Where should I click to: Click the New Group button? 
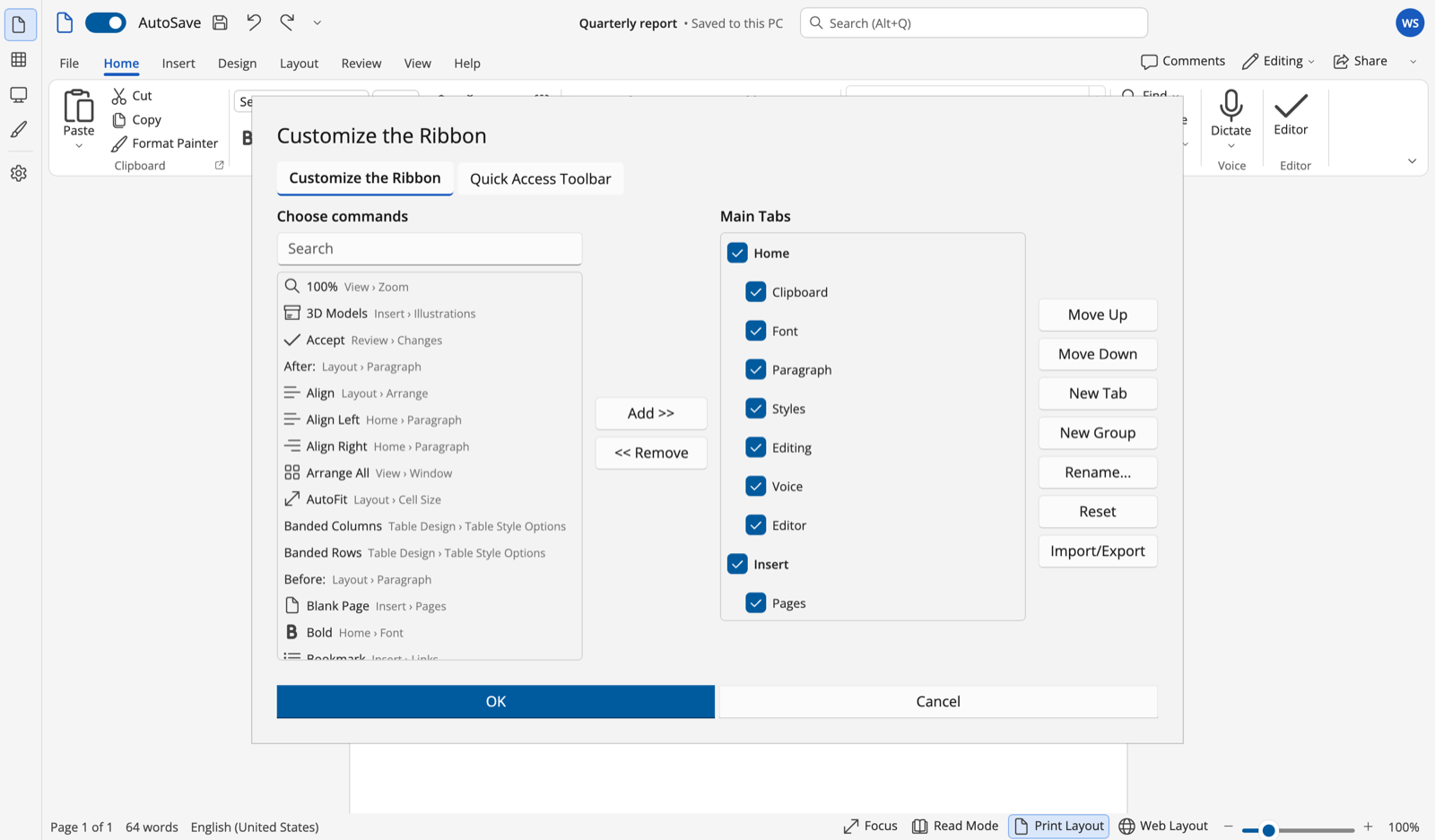(x=1098, y=433)
